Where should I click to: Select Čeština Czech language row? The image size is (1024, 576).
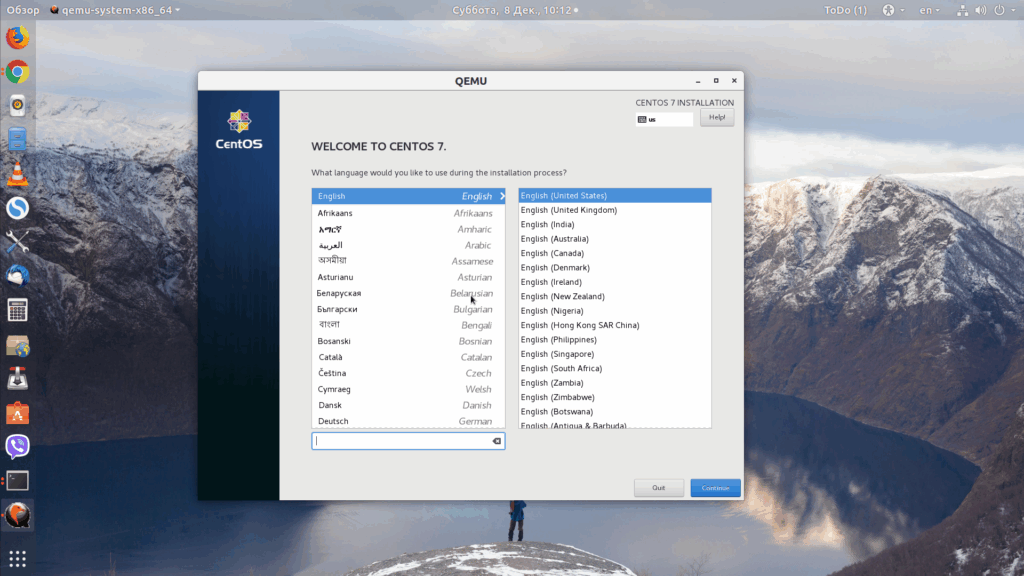click(x=408, y=373)
